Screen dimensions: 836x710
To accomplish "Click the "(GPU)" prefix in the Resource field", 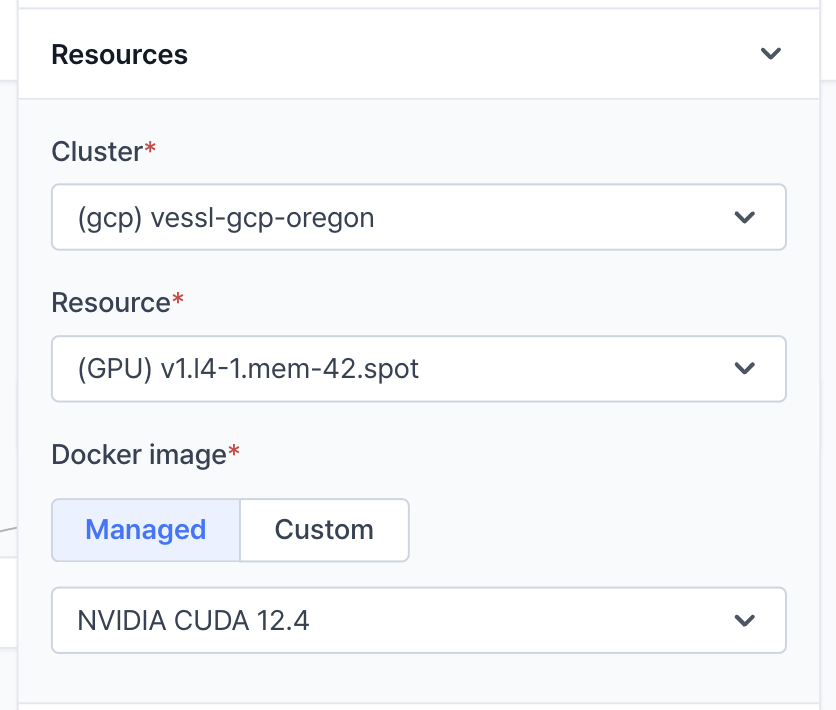I will (x=114, y=369).
